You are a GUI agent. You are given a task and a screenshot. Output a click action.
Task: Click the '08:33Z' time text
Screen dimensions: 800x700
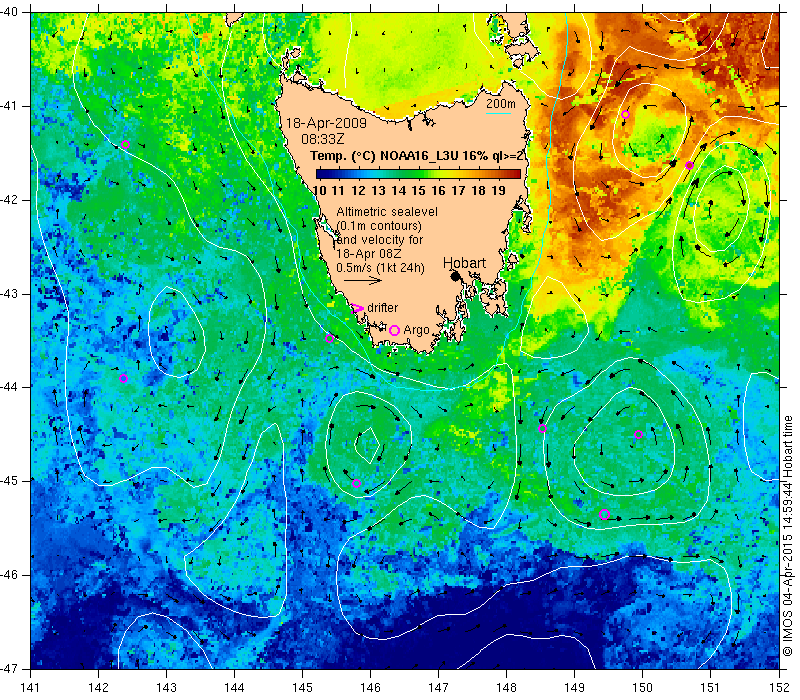(x=322, y=139)
